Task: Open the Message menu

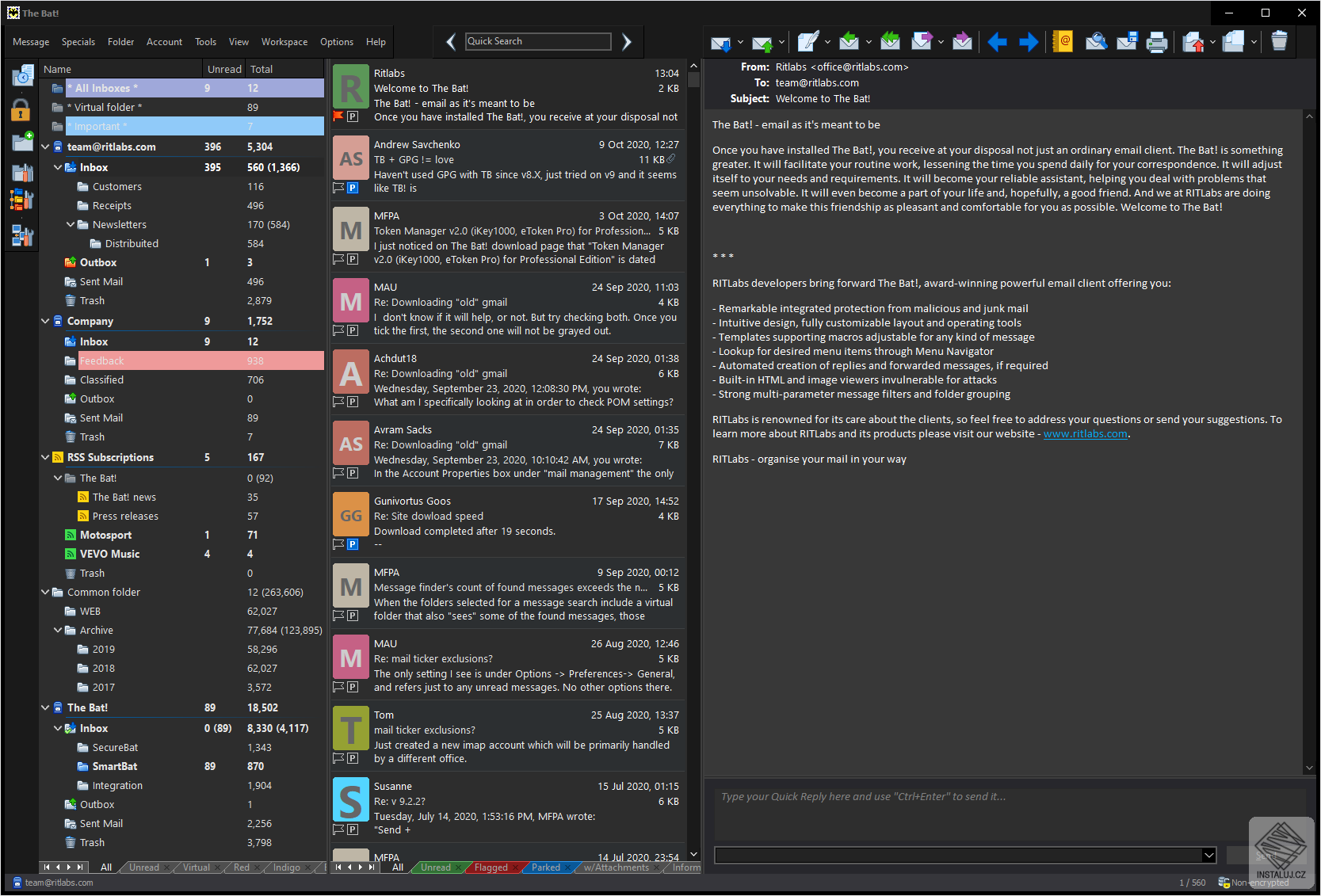Action: 31,42
